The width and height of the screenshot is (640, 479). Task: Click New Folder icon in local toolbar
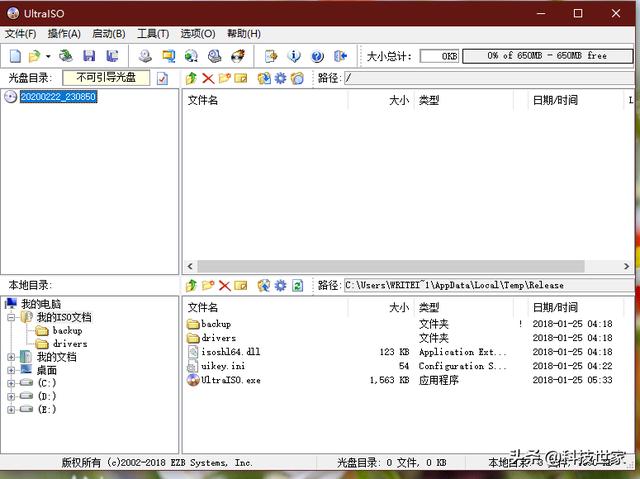click(x=208, y=285)
